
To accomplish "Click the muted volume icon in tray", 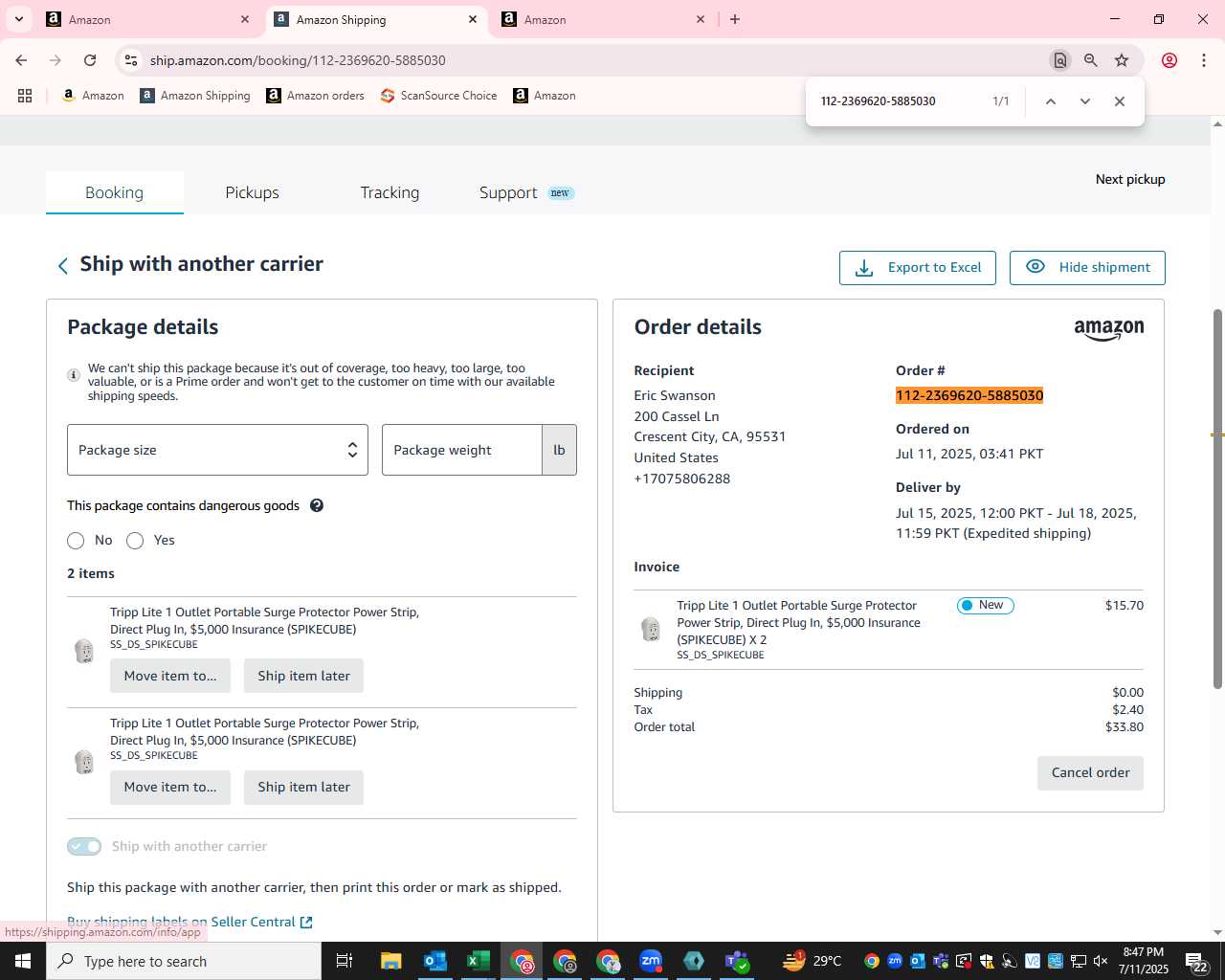I will click(1101, 961).
